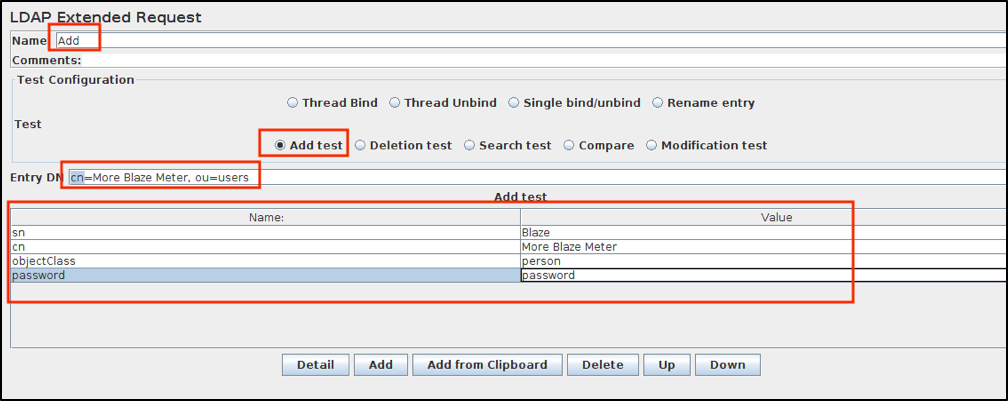Click the Value column header

(764, 218)
